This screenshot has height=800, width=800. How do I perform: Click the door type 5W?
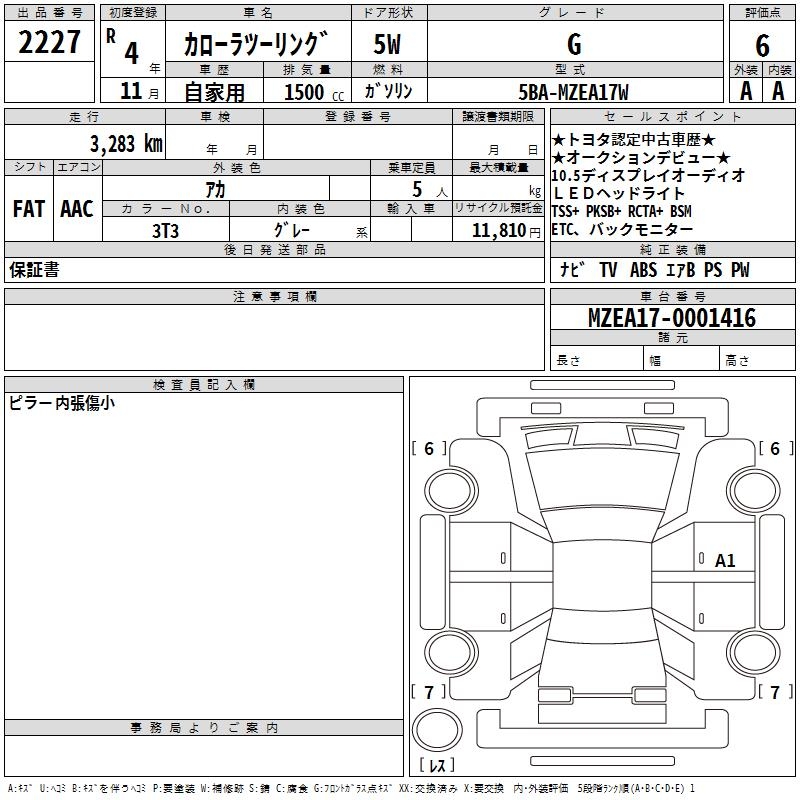pos(387,44)
